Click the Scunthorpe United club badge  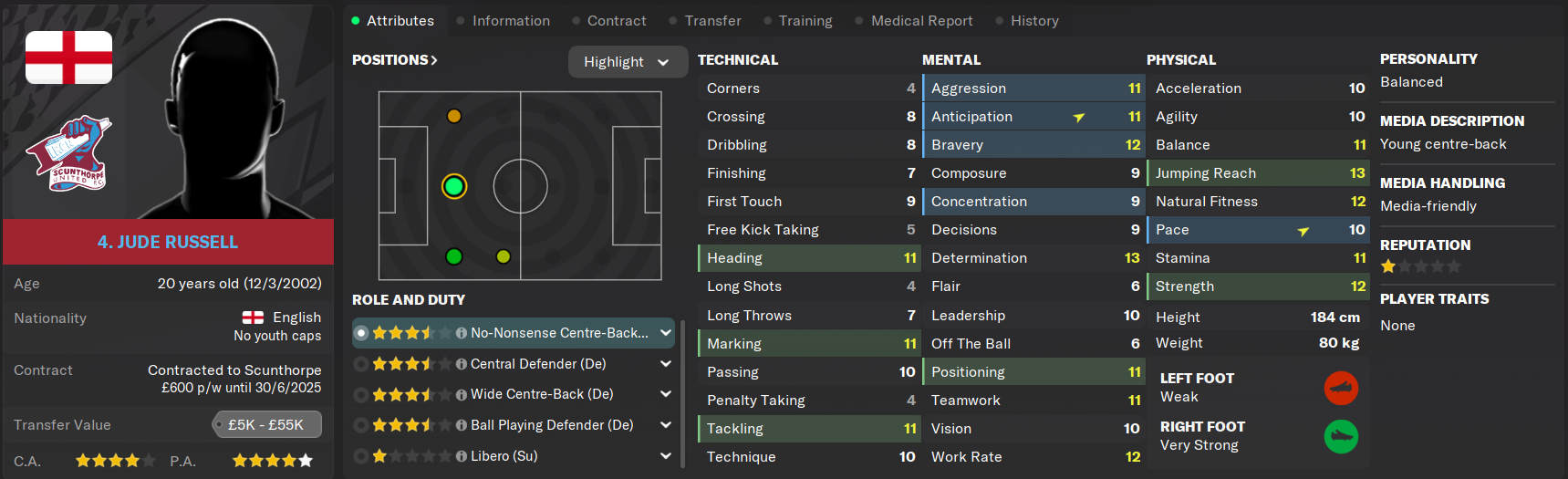point(70,152)
